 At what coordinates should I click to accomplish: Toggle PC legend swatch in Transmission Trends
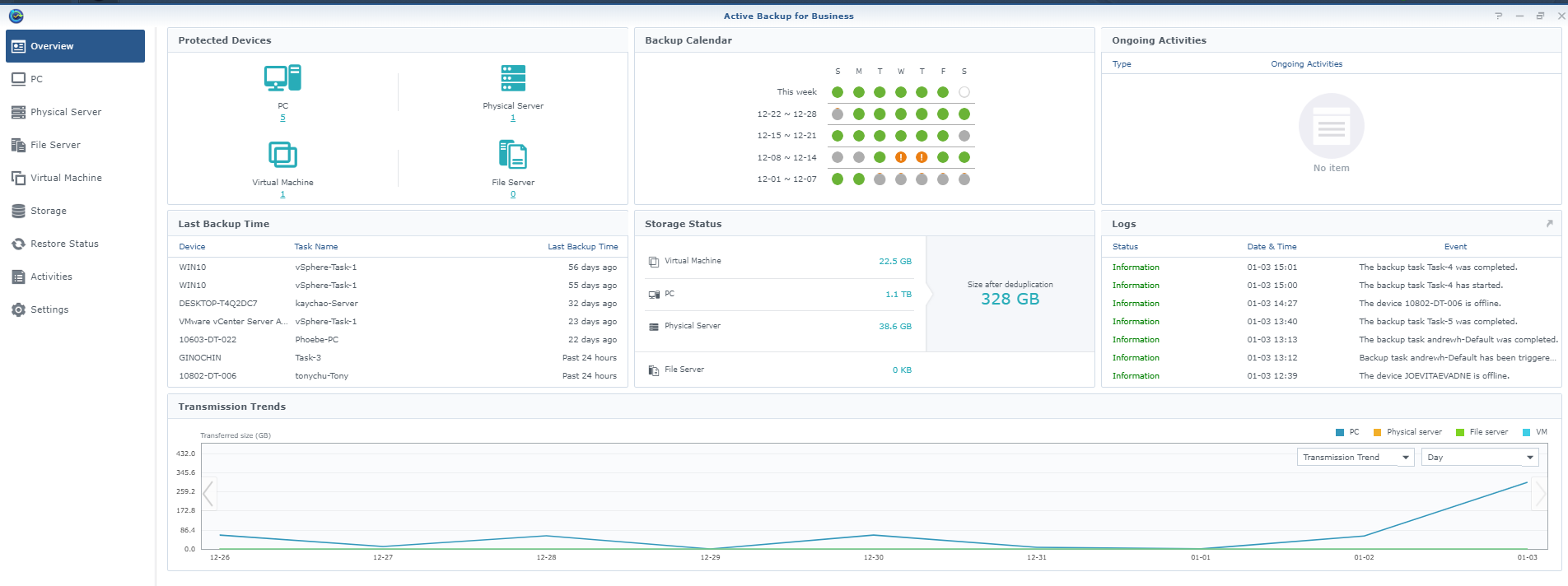tap(1340, 432)
